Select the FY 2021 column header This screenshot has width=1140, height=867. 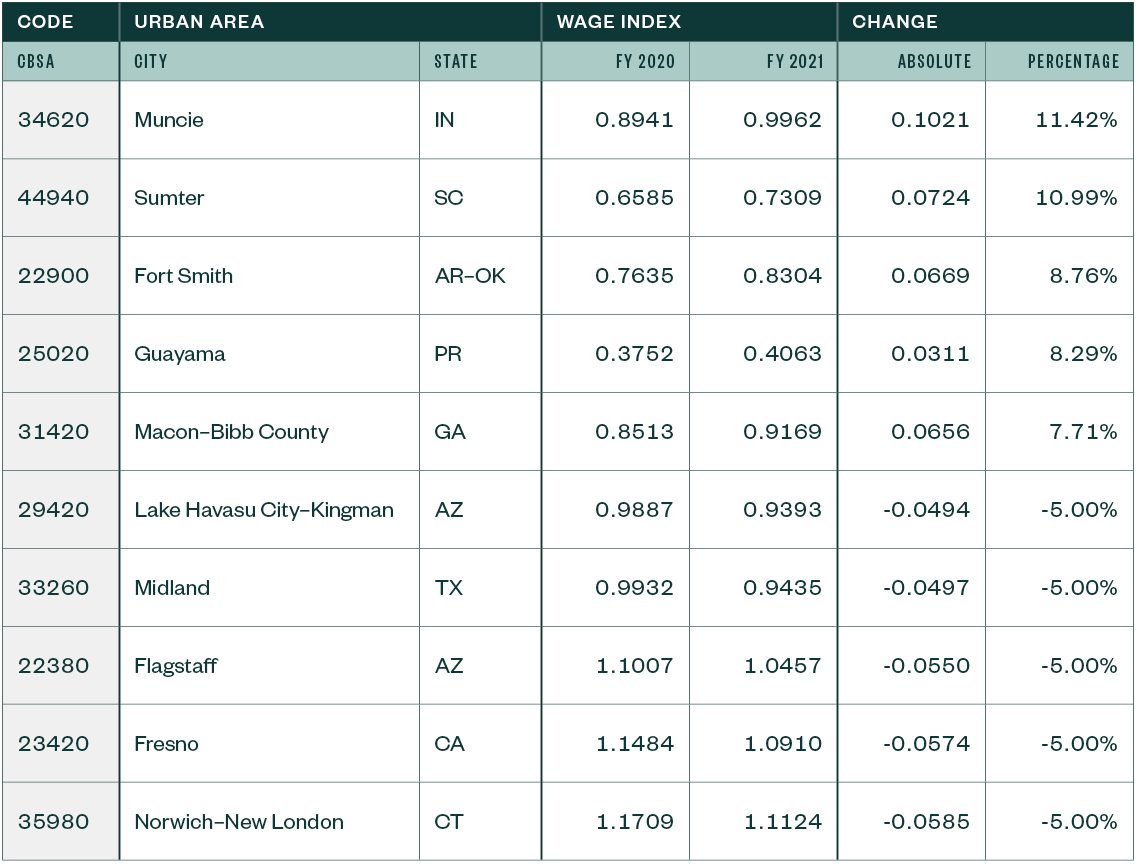click(x=795, y=62)
